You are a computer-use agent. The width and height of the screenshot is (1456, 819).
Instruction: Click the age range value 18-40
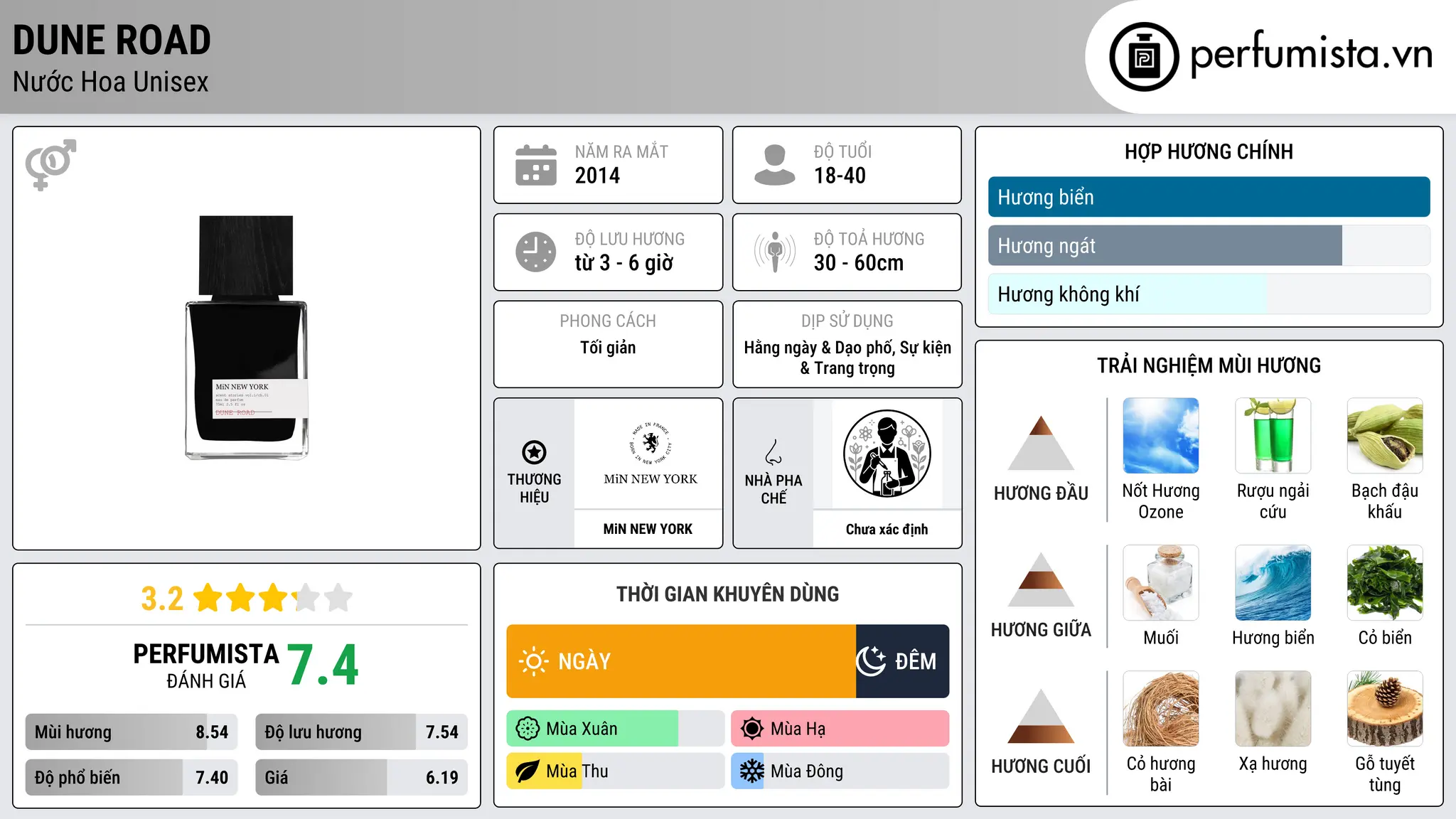pyautogui.click(x=840, y=176)
